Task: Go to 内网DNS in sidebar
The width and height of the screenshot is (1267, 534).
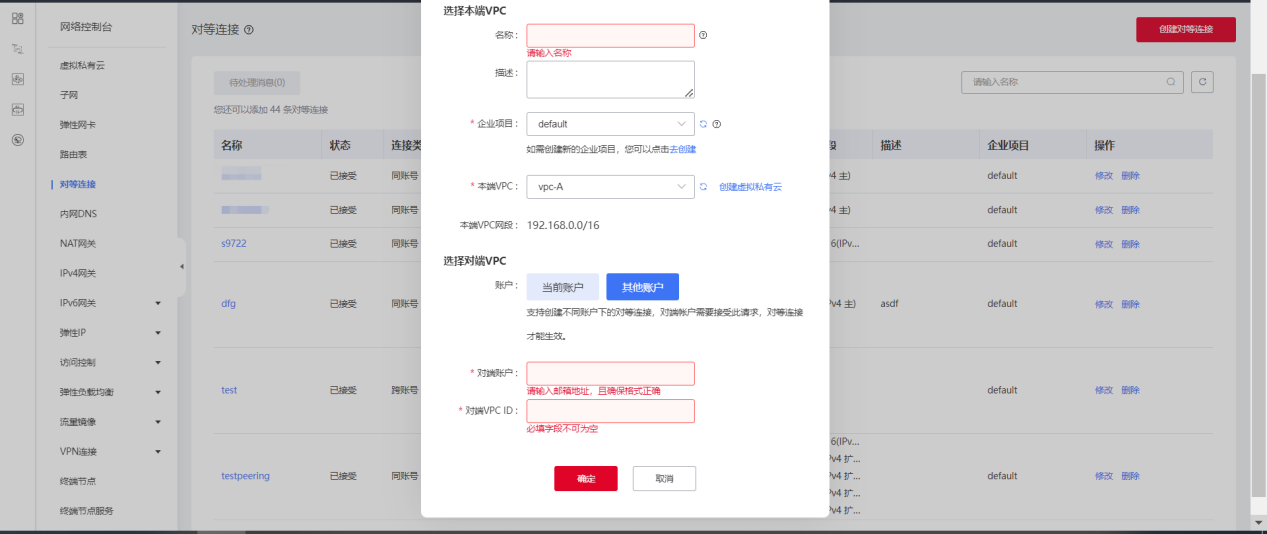Action: [x=78, y=214]
